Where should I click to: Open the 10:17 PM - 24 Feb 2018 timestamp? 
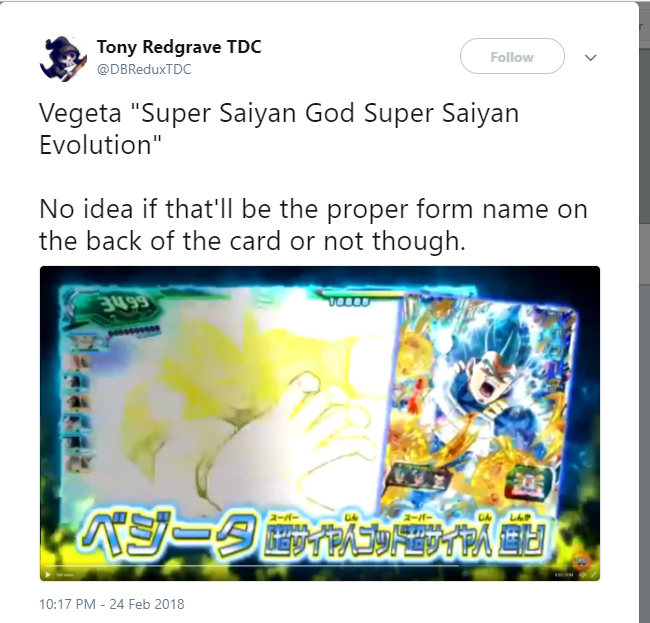(112, 604)
